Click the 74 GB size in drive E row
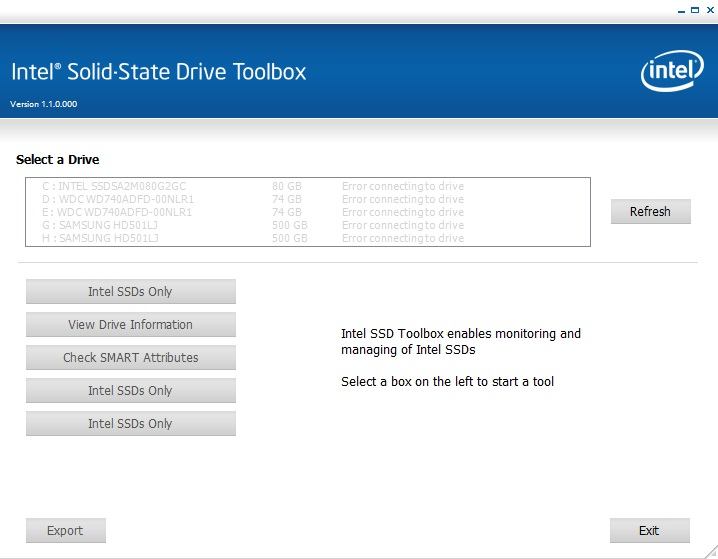 click(287, 212)
